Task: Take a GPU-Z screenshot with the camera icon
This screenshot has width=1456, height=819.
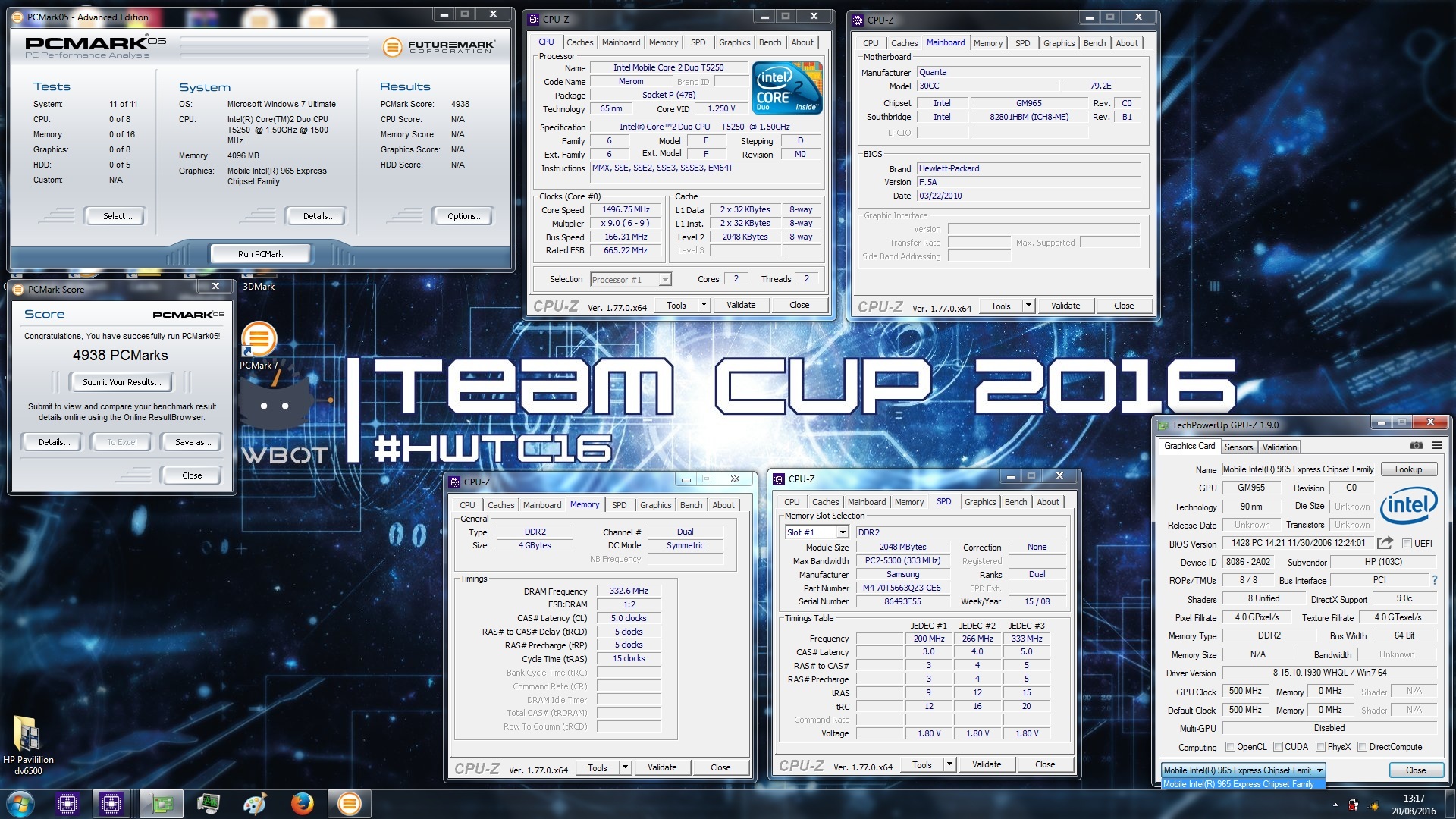Action: pyautogui.click(x=1416, y=446)
